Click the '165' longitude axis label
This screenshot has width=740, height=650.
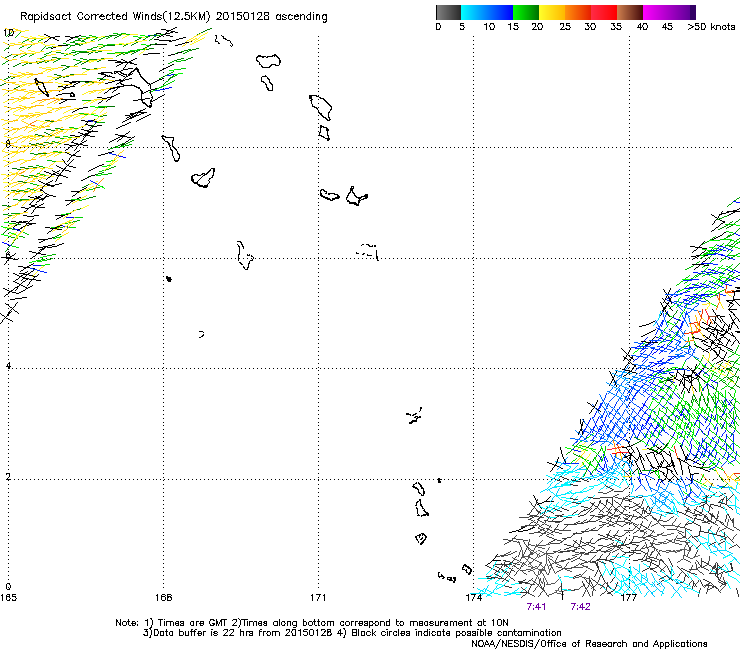(8, 598)
